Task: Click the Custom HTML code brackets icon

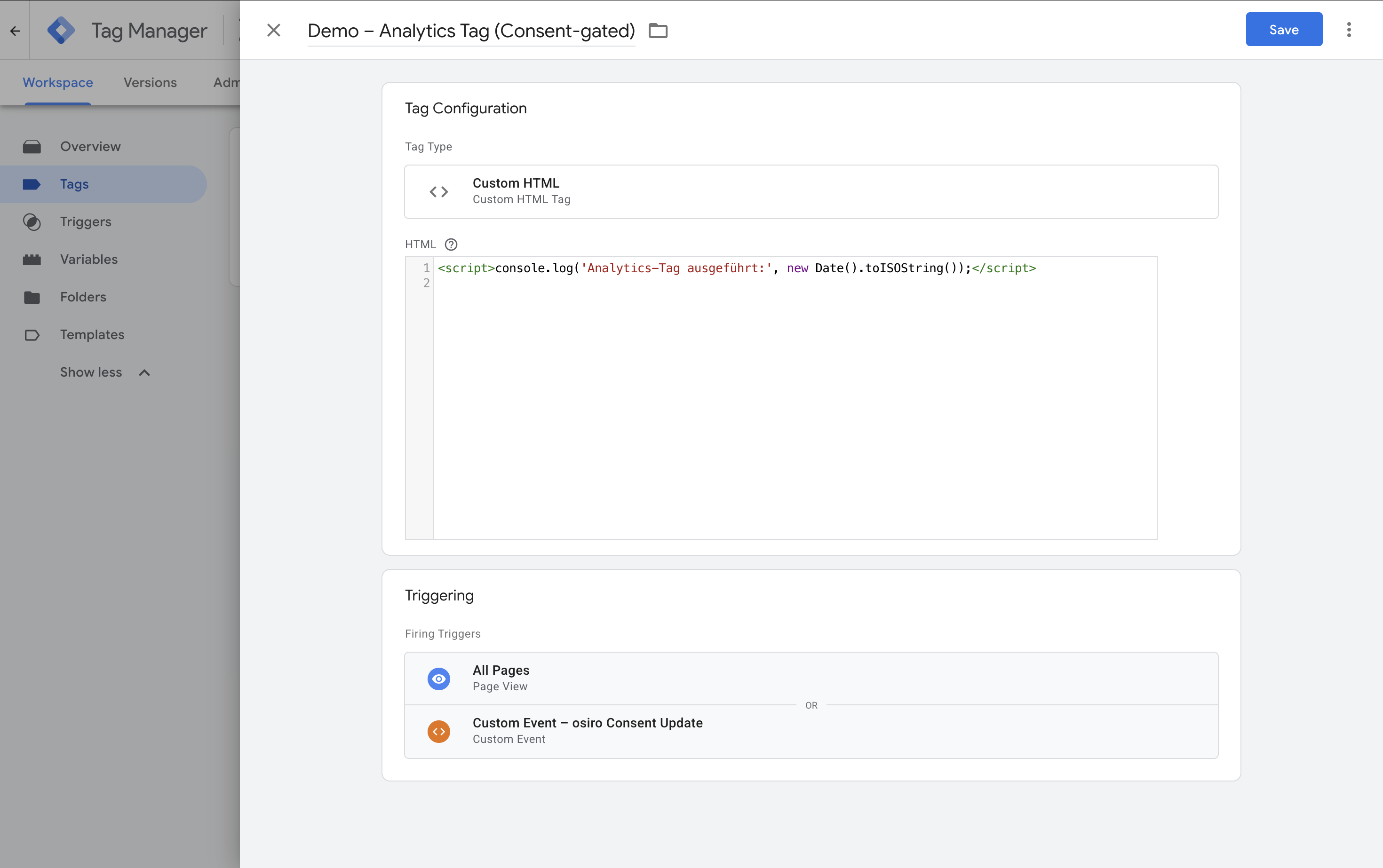Action: (x=438, y=192)
